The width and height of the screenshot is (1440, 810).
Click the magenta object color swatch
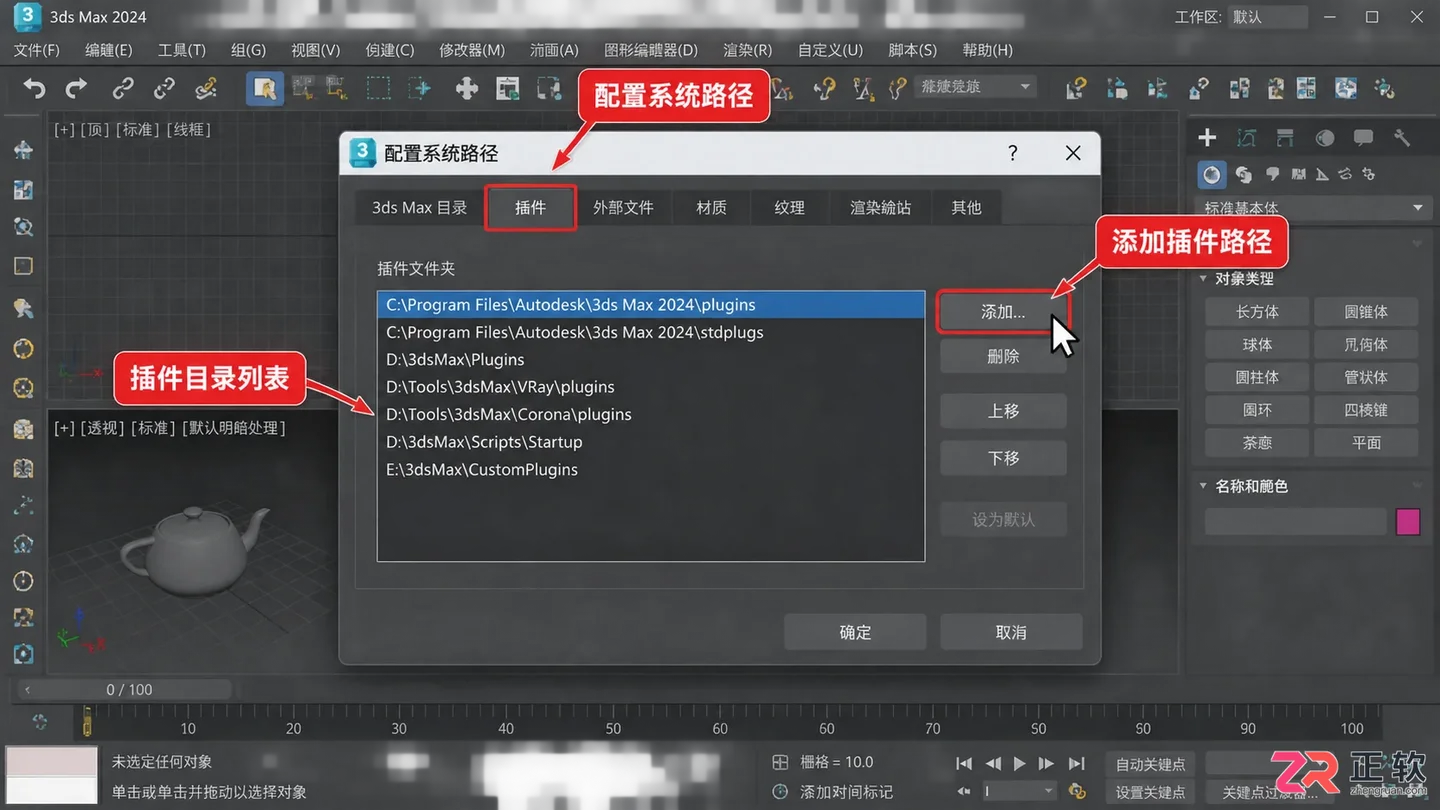coord(1408,521)
